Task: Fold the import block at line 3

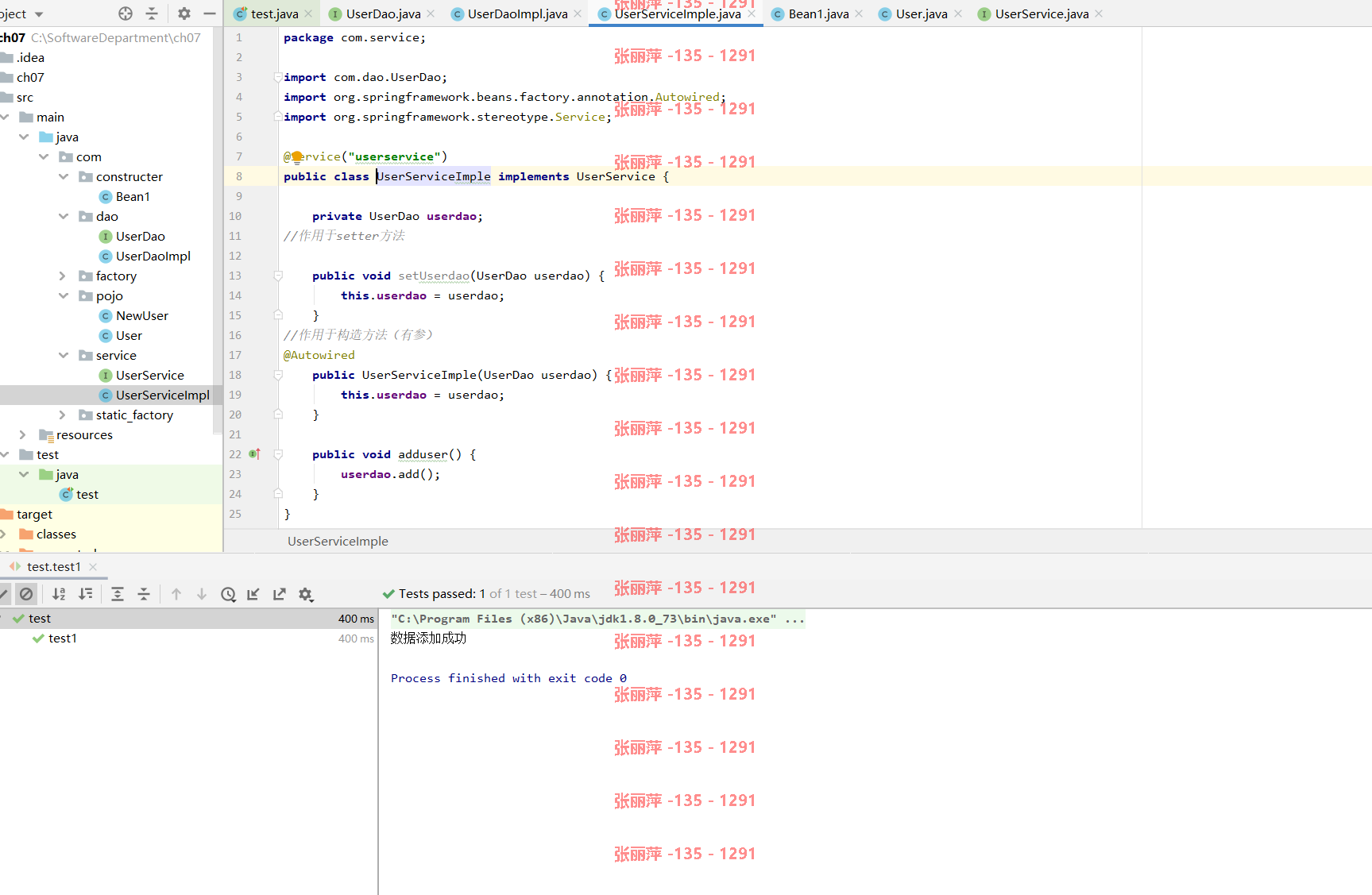Action: point(278,77)
